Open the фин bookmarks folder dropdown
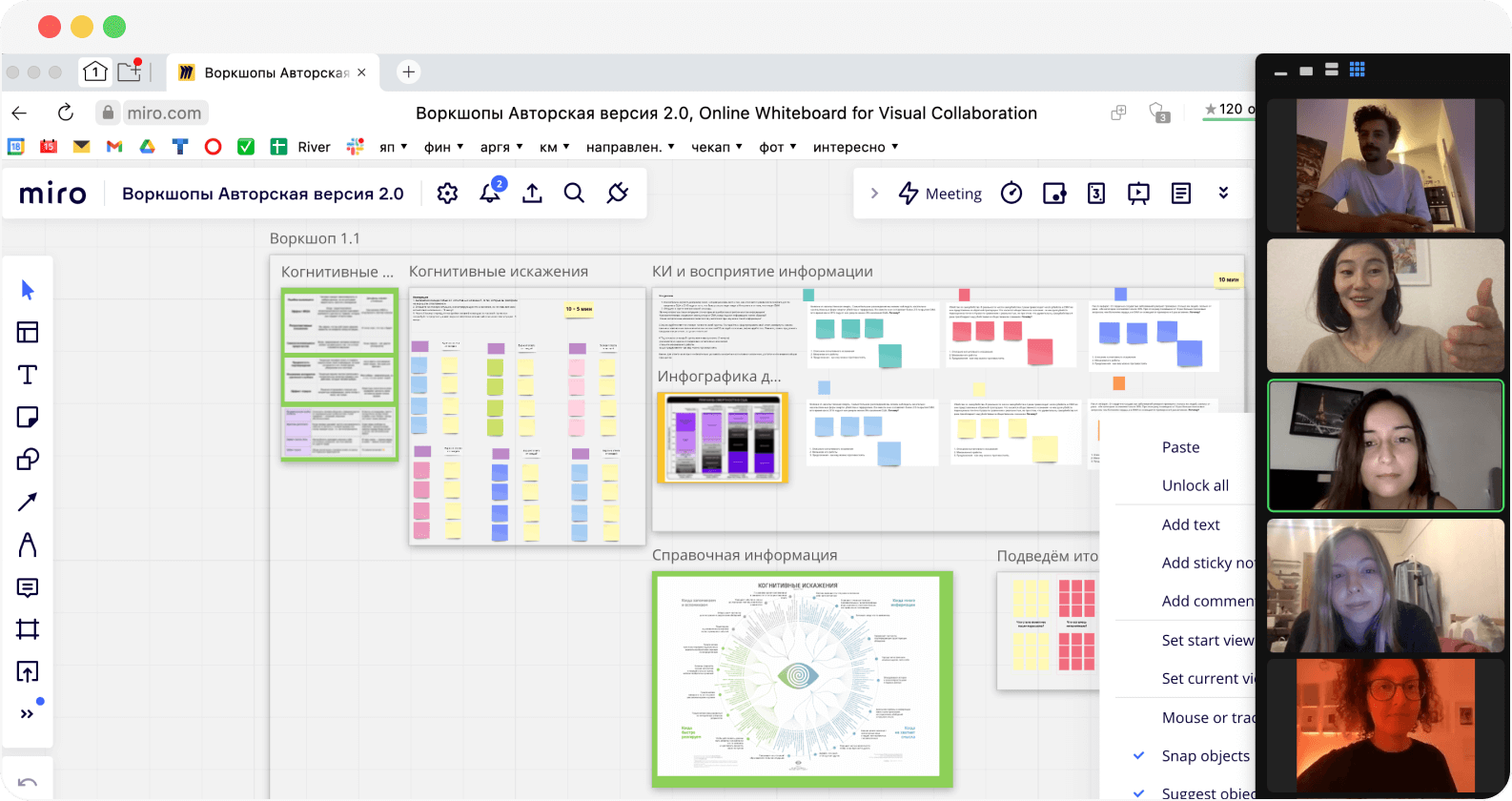This screenshot has height=801, width=1512. (x=443, y=147)
